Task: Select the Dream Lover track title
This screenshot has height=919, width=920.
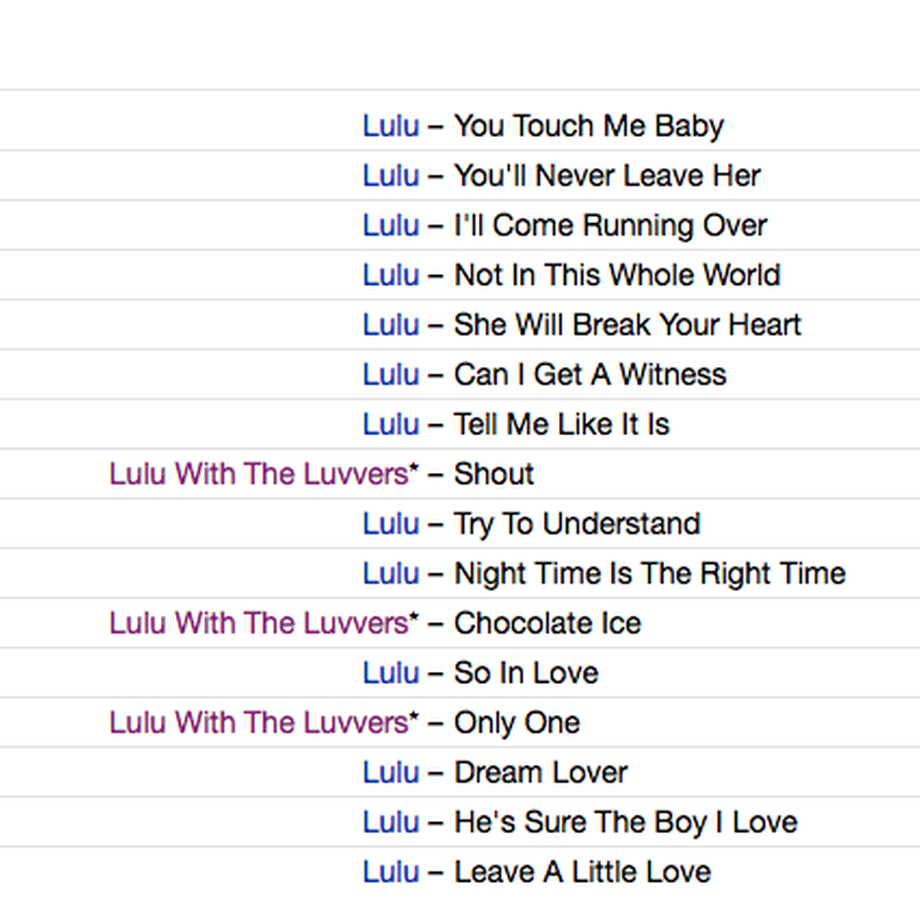Action: click(x=541, y=772)
